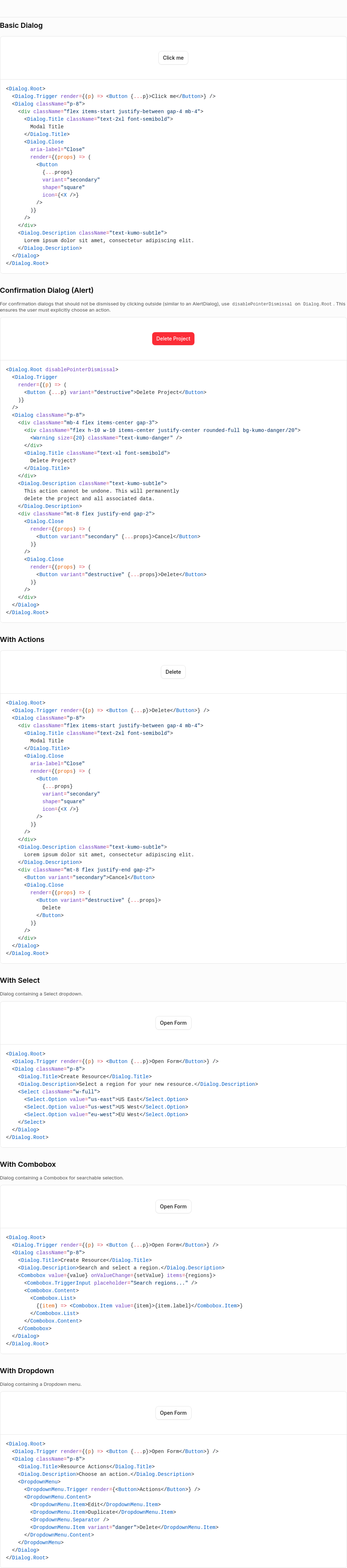Select the "With Combobox" heading

click(28, 1165)
